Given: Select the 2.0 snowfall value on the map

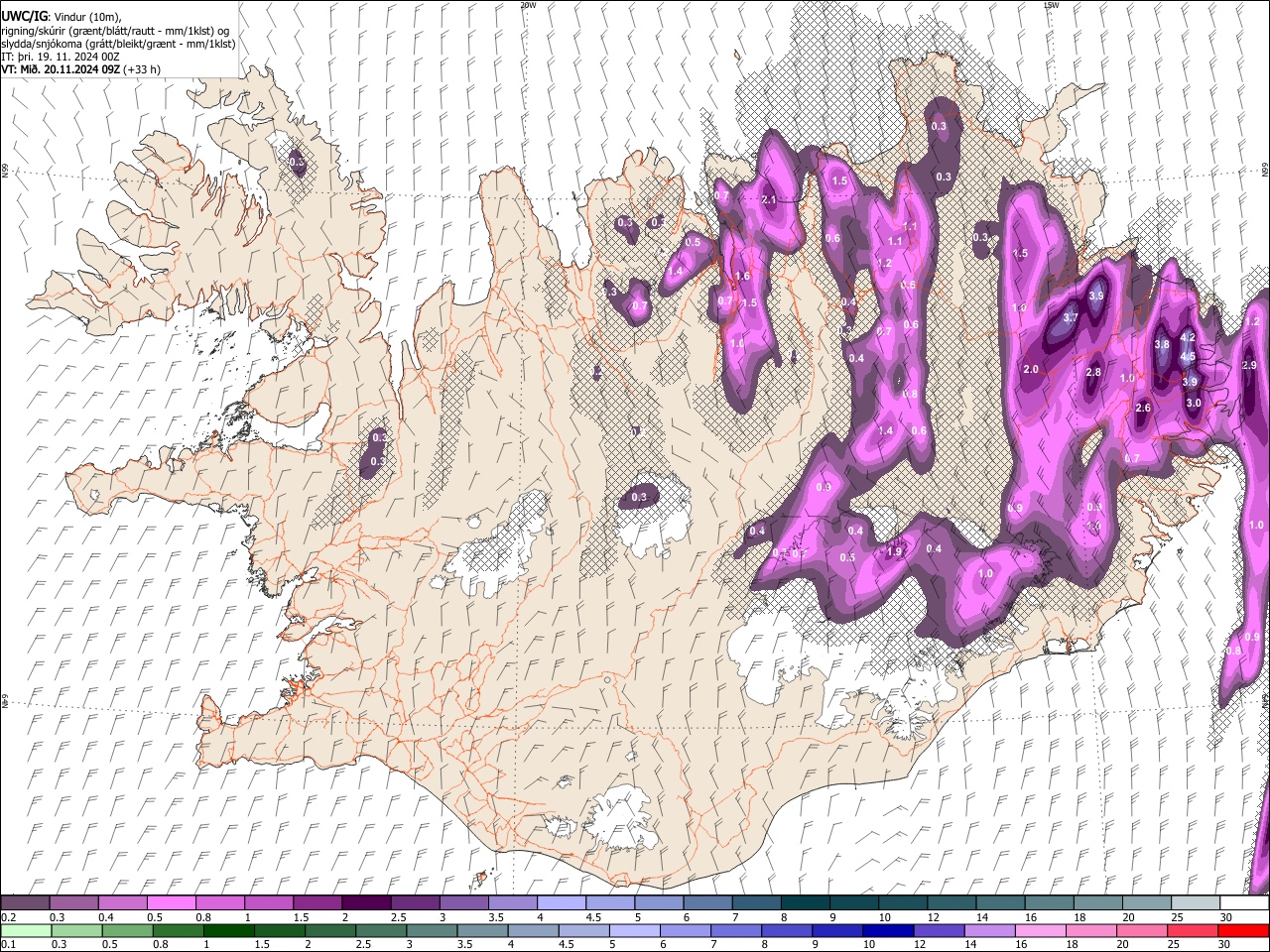Looking at the screenshot, I should point(1031,369).
